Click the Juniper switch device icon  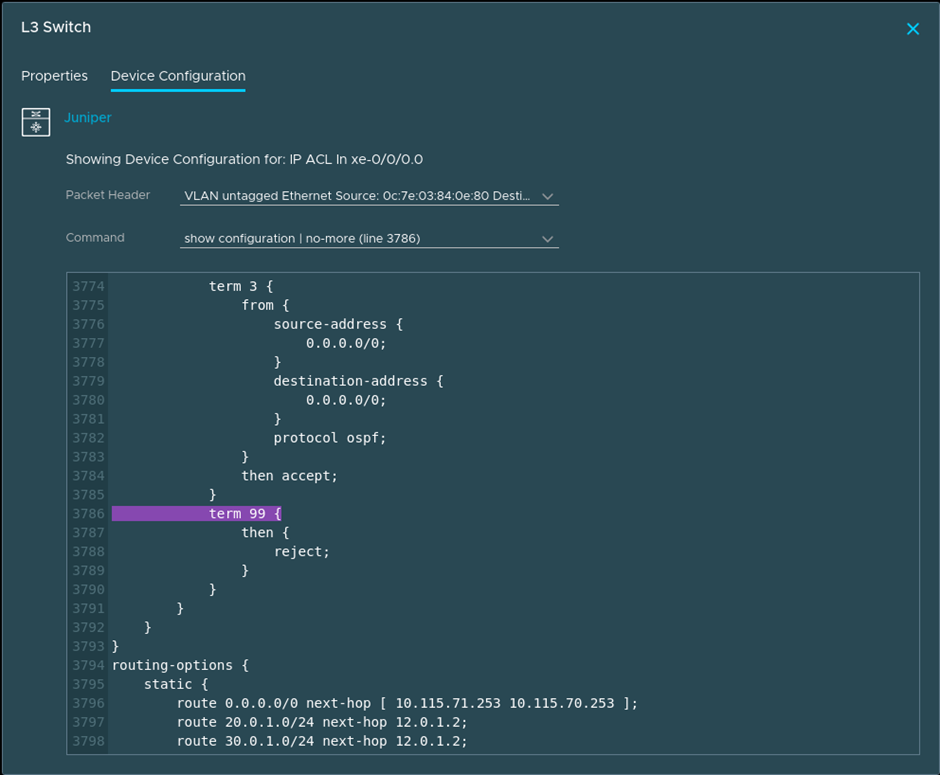[x=36, y=121]
